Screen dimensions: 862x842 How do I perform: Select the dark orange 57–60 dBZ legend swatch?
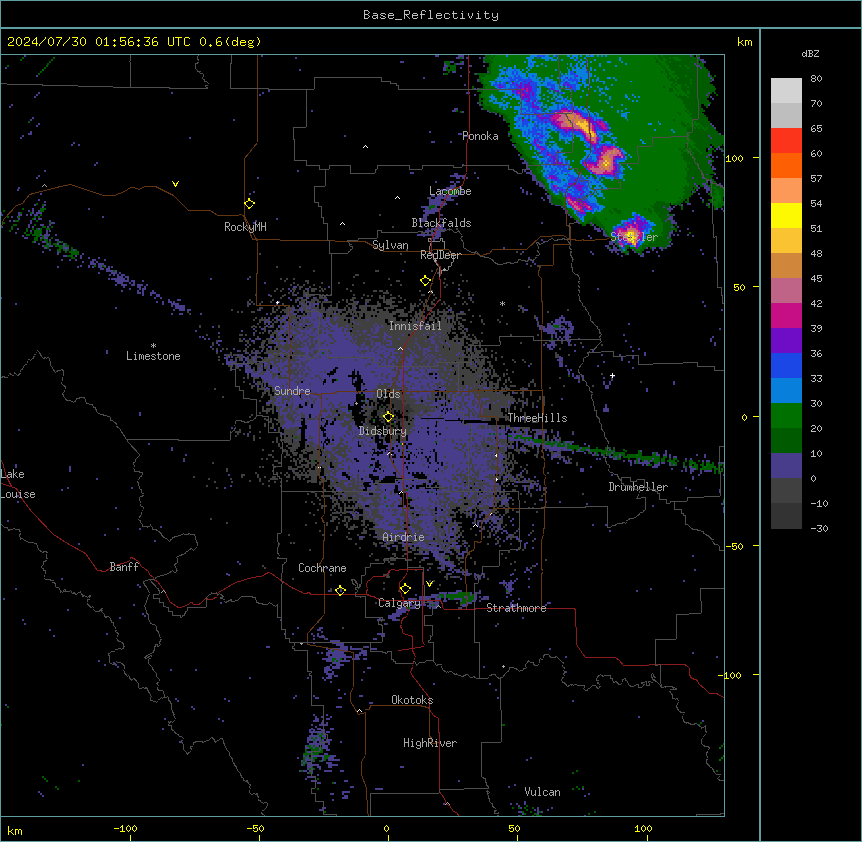[786, 165]
